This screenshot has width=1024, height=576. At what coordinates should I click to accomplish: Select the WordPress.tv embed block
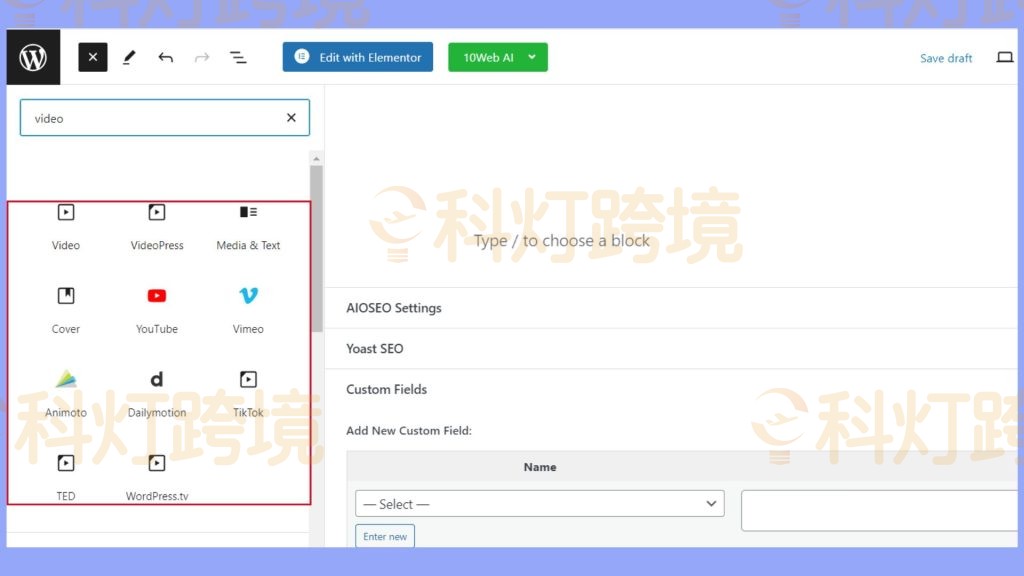(156, 475)
